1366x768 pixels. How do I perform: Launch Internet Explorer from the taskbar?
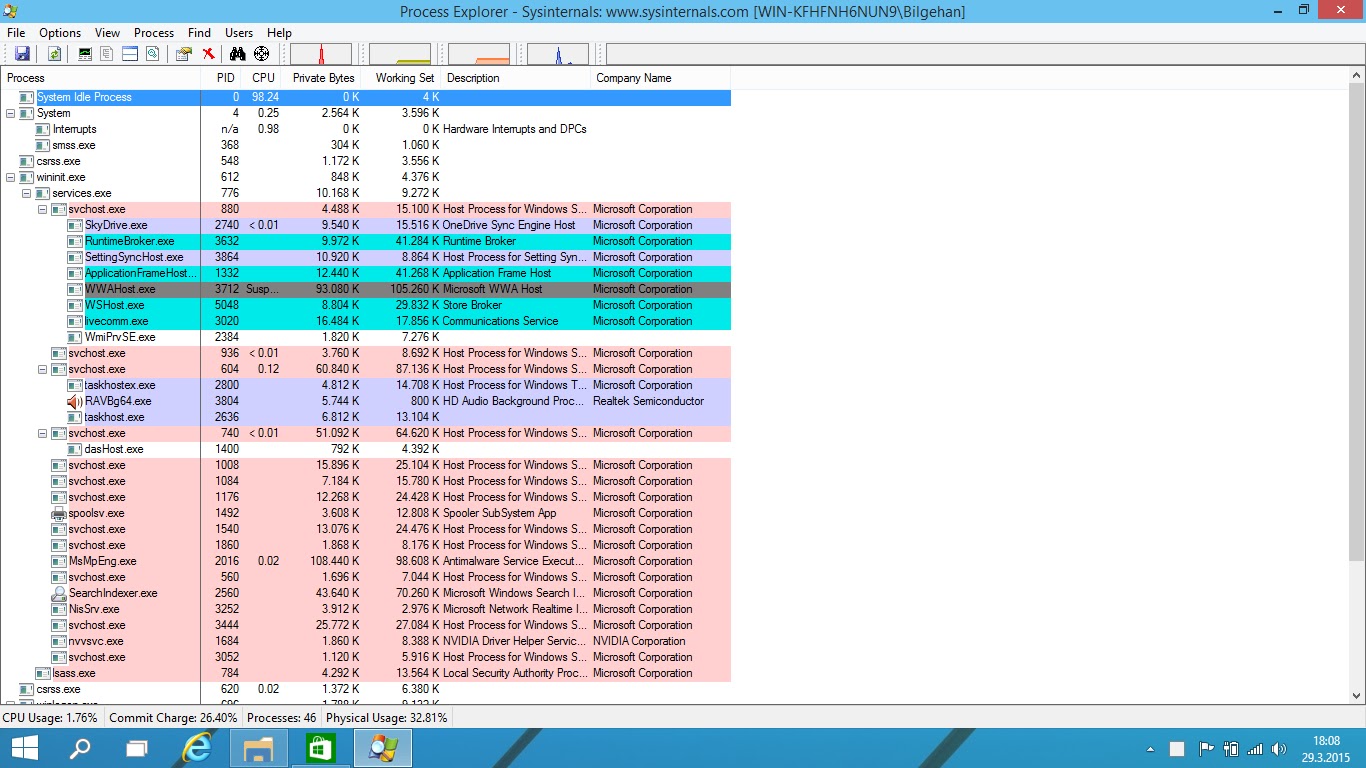click(198, 748)
